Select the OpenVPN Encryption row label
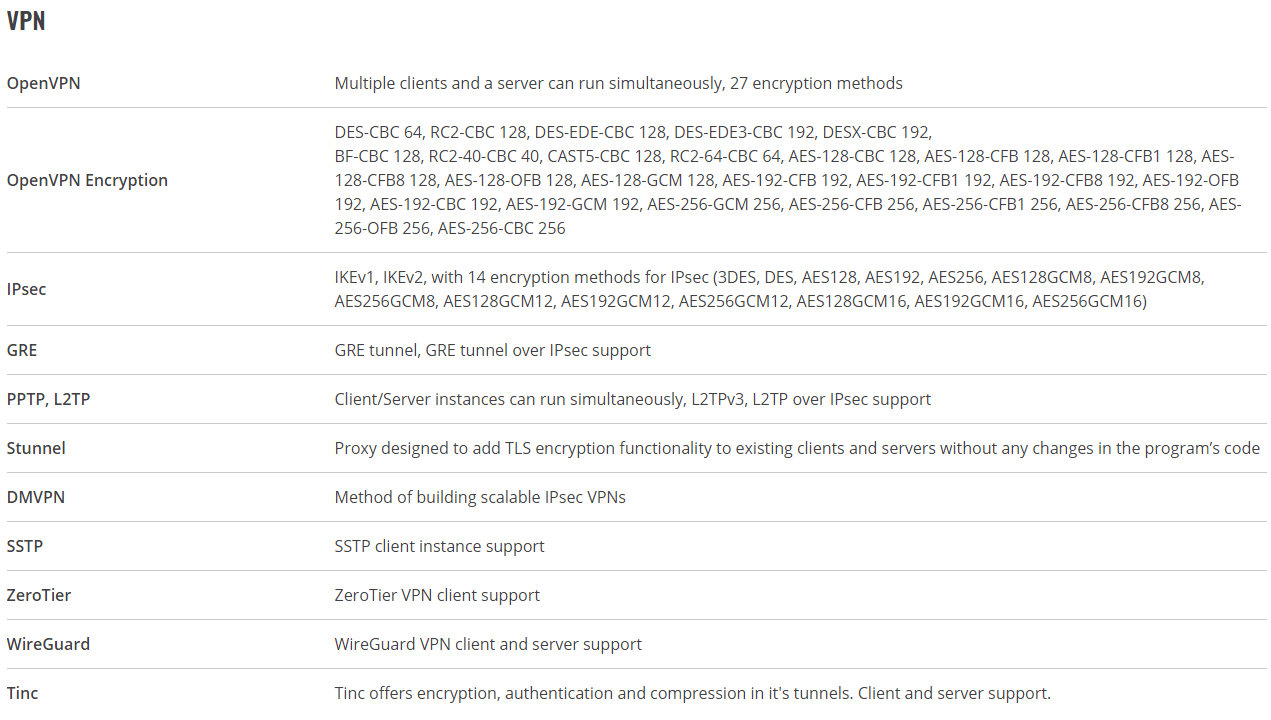This screenshot has height=720, width=1271. [87, 180]
